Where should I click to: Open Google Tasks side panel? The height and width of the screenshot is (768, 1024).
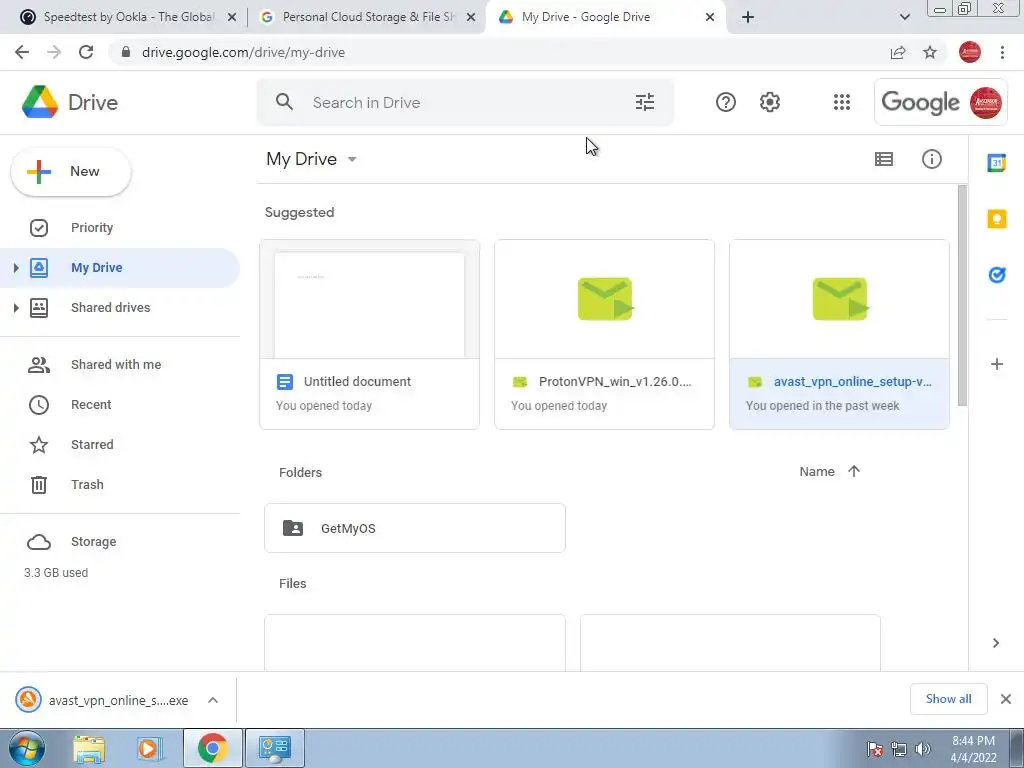tap(997, 275)
